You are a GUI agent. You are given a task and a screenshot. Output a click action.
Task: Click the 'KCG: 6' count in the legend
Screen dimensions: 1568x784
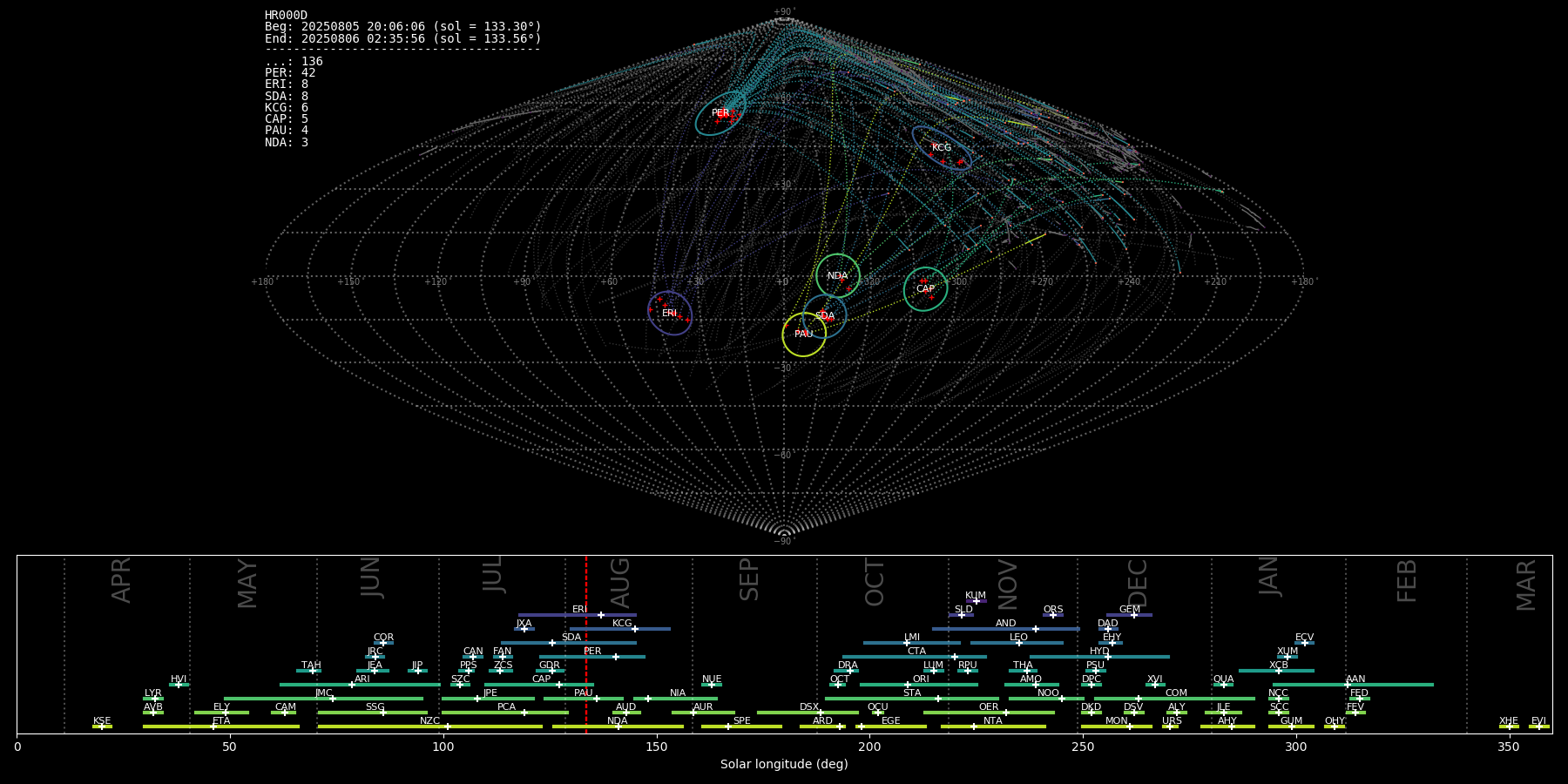287,108
